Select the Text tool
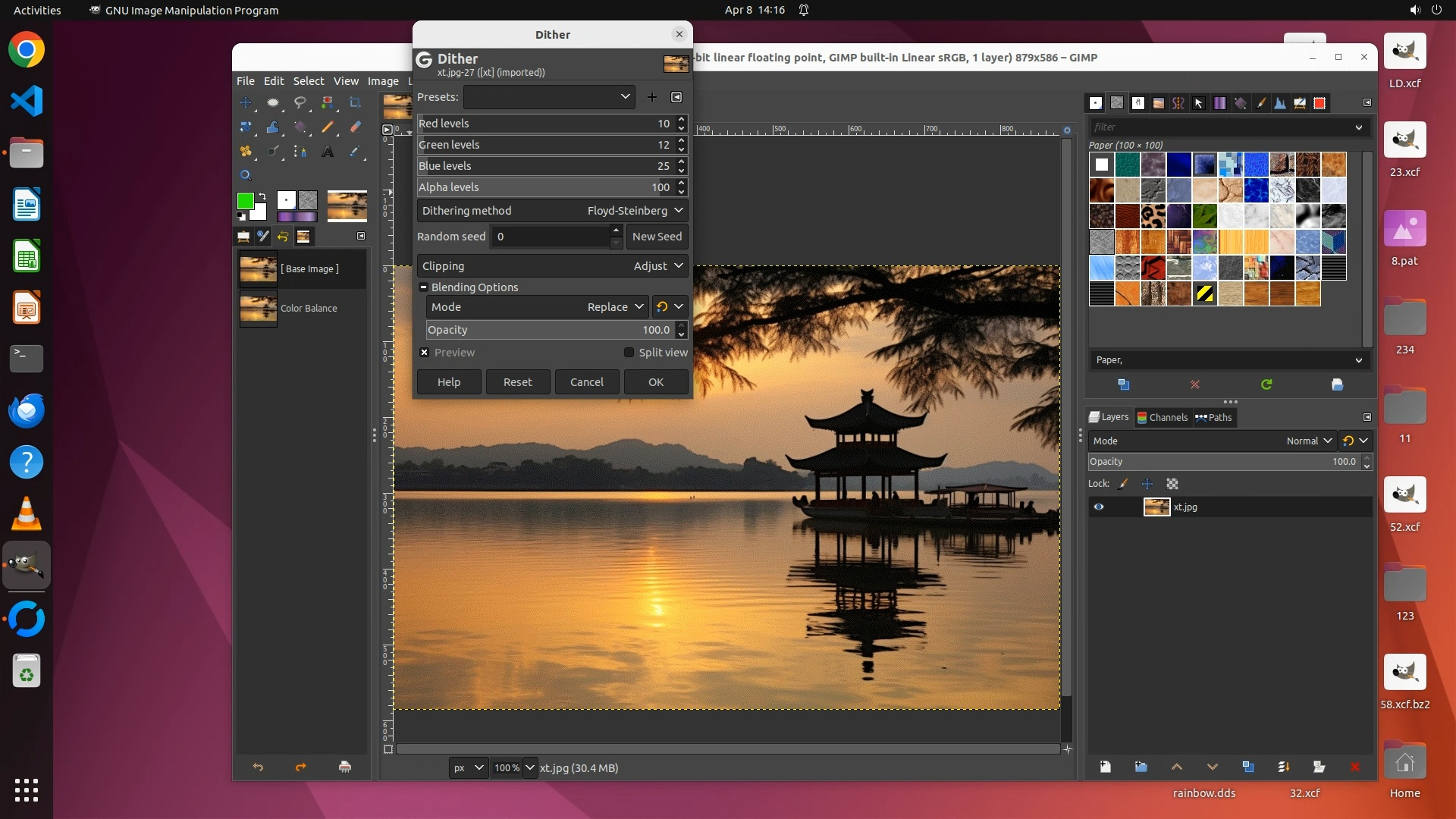This screenshot has width=1456, height=819. [x=328, y=152]
